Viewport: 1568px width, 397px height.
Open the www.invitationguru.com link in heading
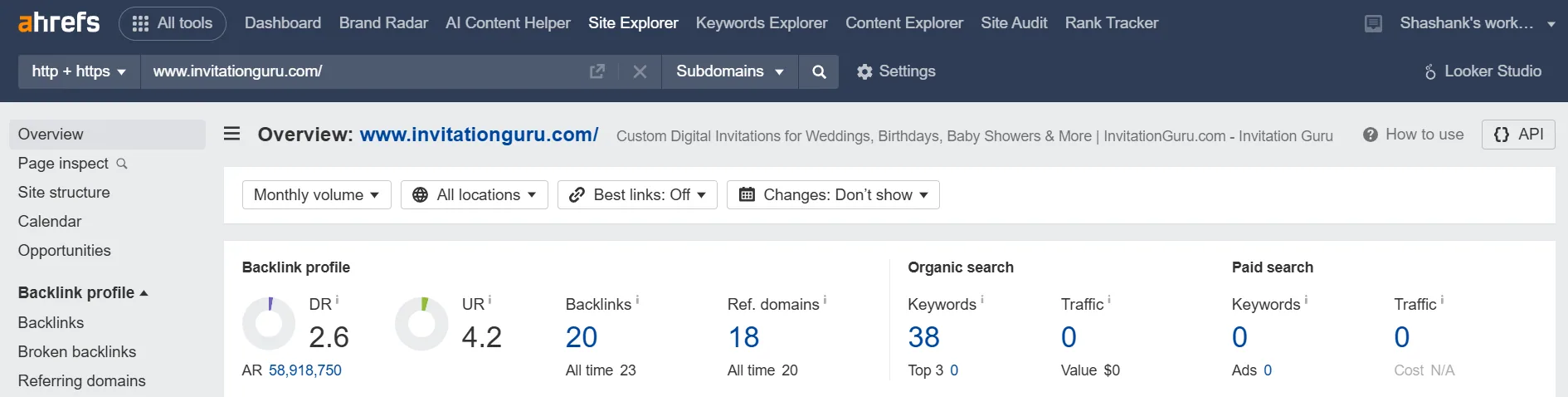[x=479, y=135]
